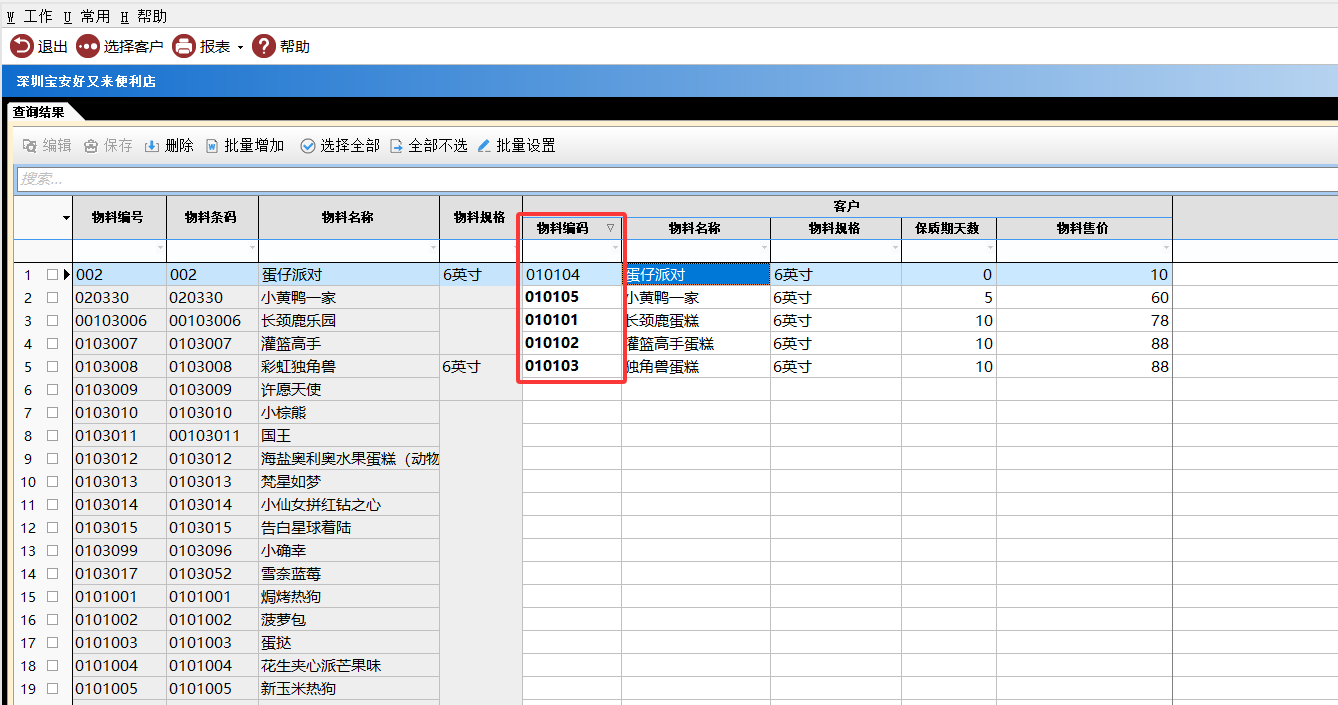Tick checkbox for row 6 许愿天使
The image size is (1338, 705).
52,390
